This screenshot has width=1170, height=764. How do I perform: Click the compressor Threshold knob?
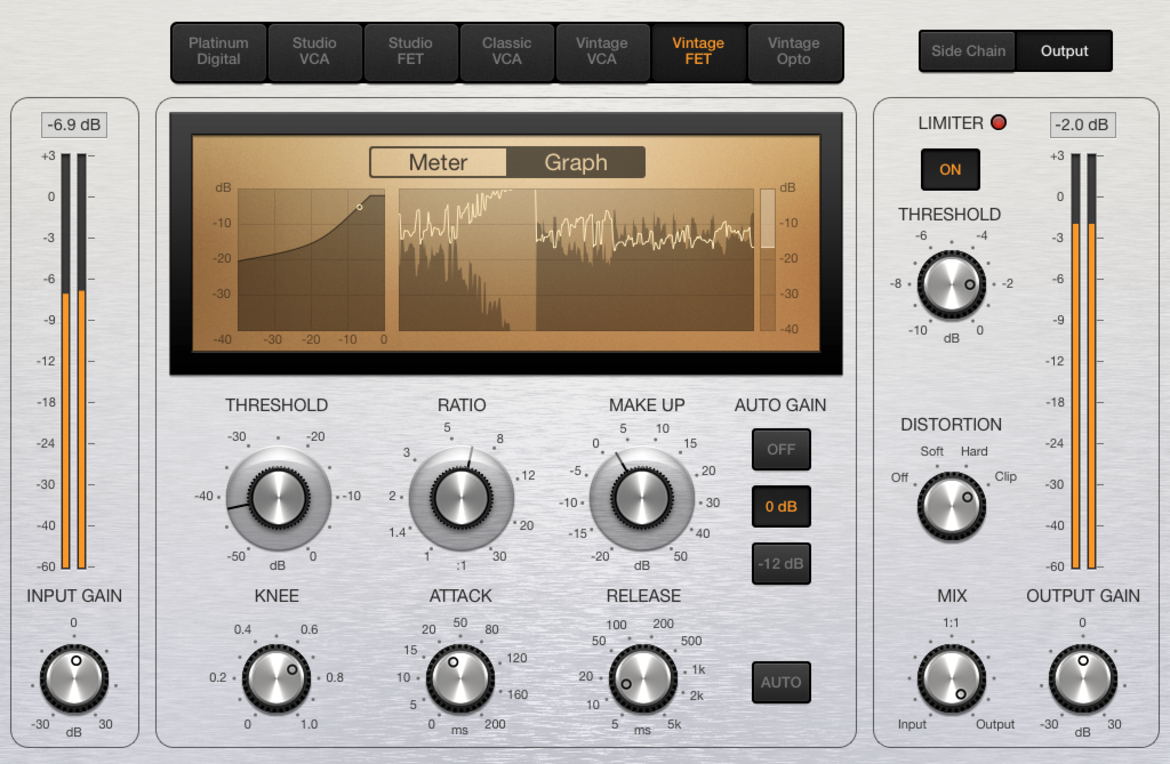[278, 498]
